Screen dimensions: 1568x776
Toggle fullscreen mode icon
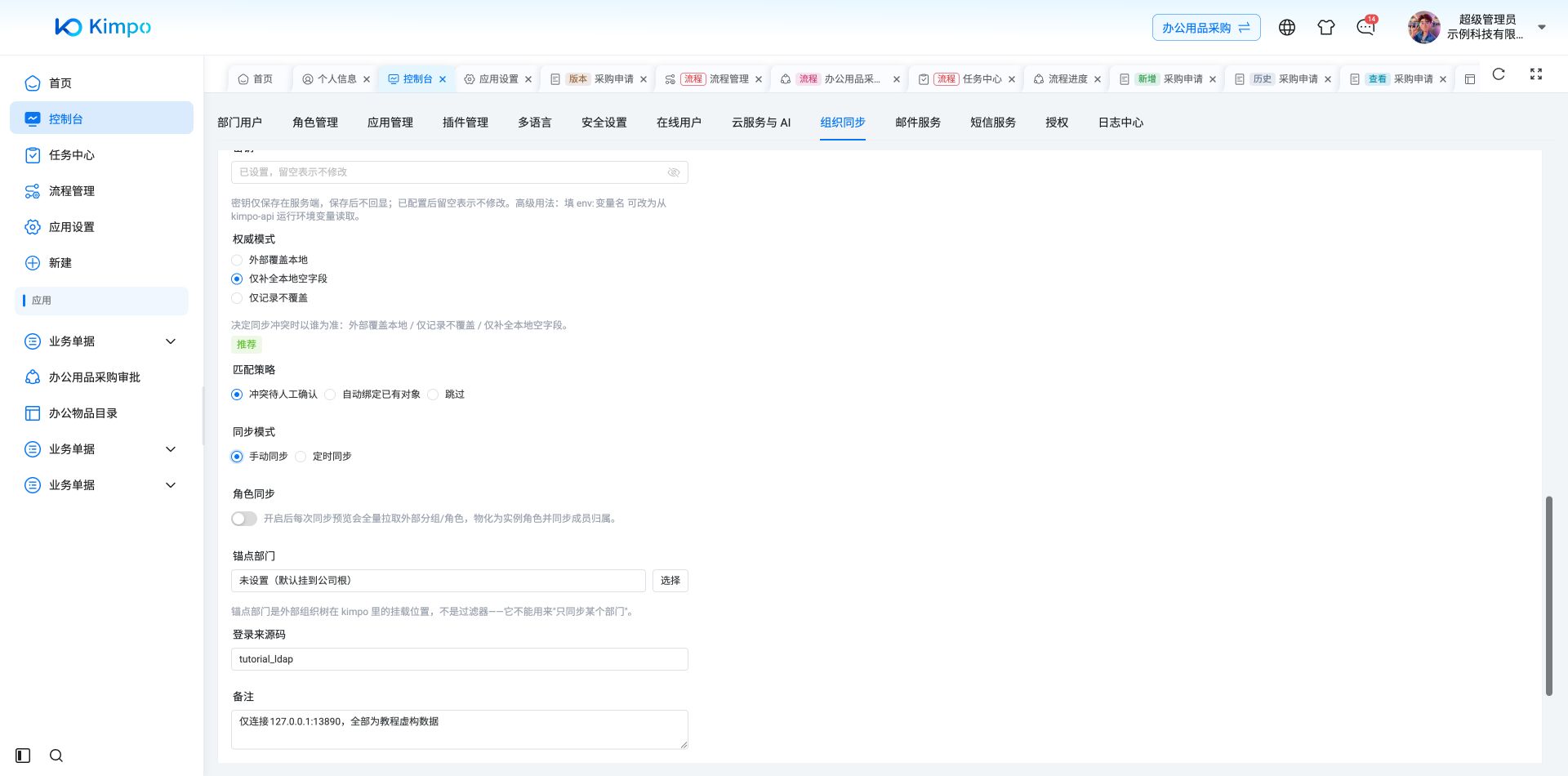point(1536,74)
